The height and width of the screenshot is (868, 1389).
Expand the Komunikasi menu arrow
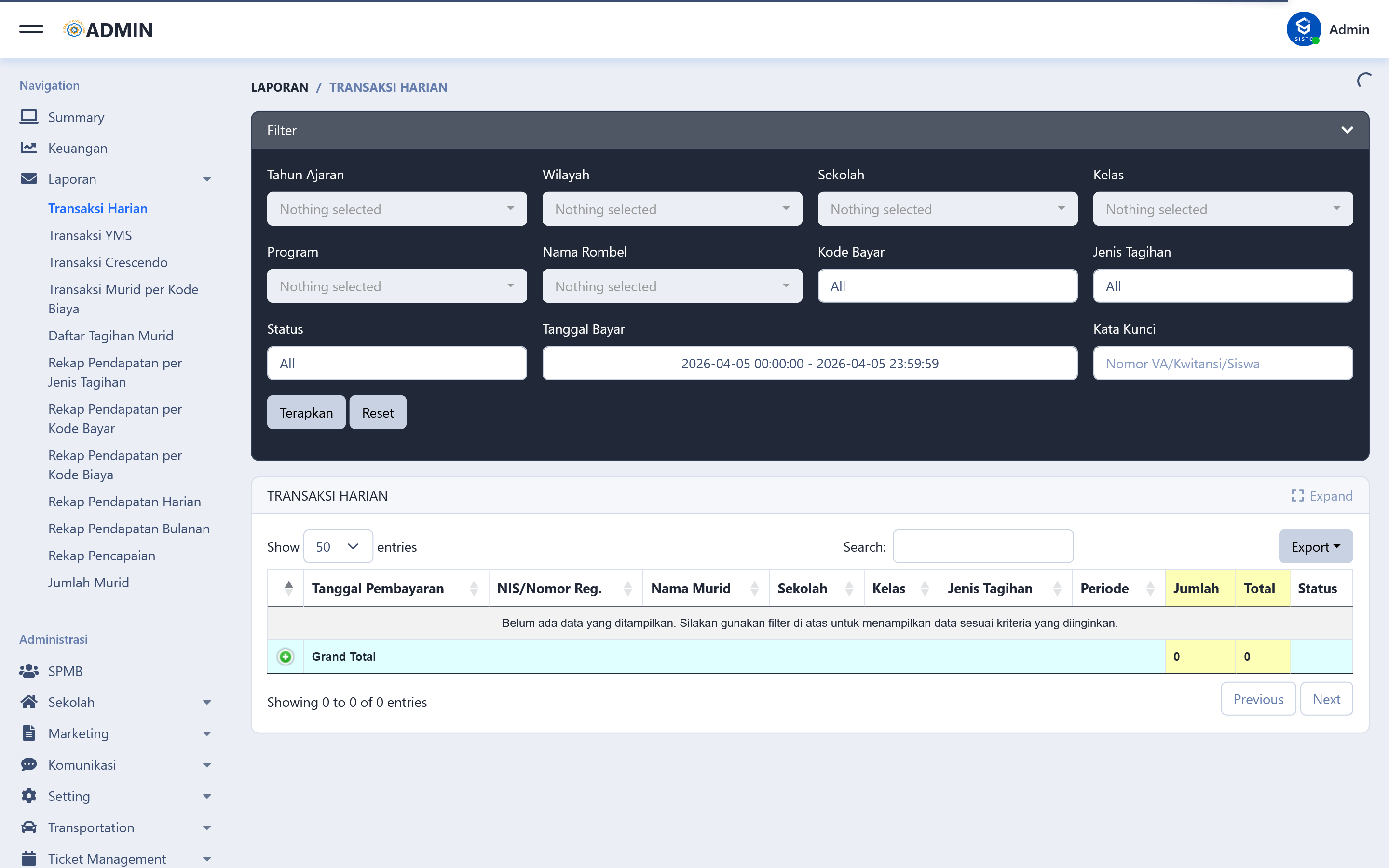coord(207,765)
